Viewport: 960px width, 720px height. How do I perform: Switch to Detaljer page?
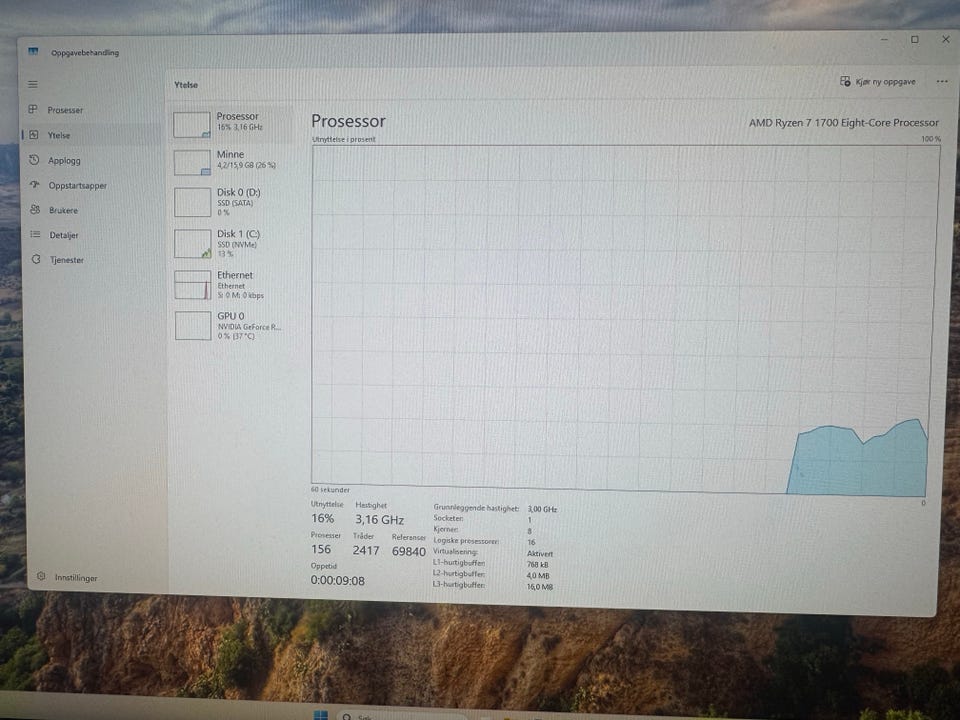point(92,235)
